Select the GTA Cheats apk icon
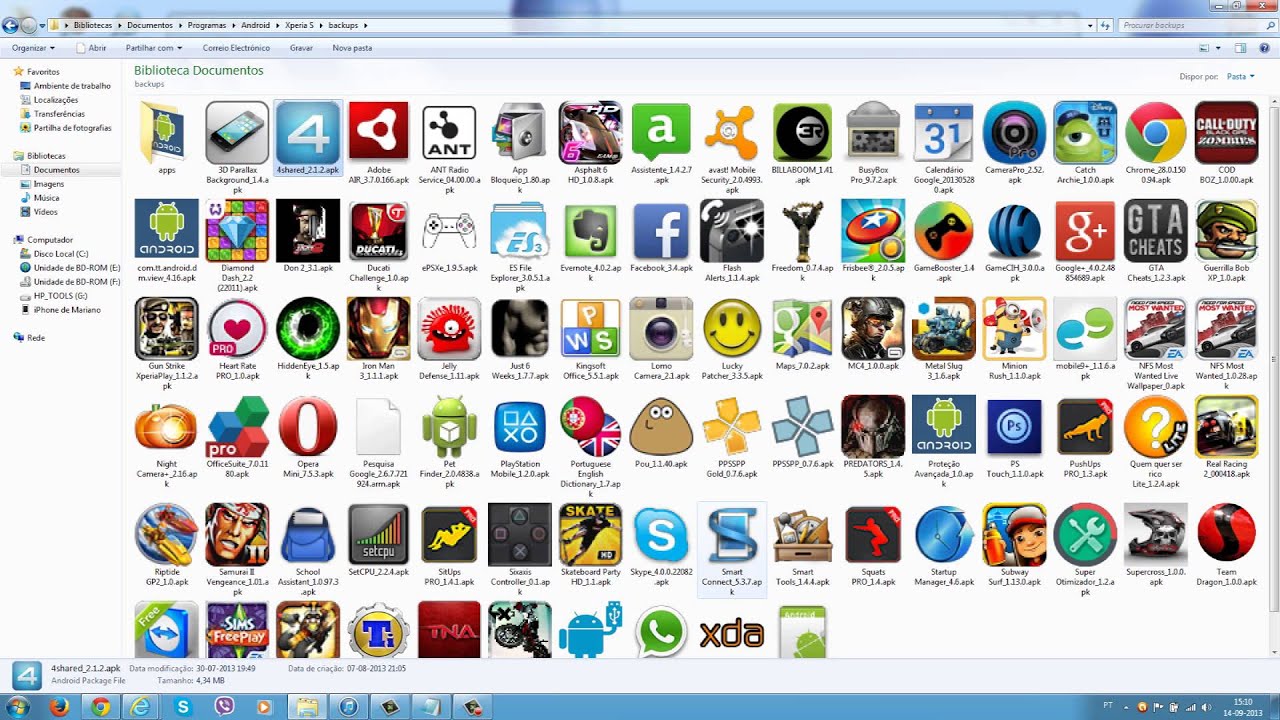Viewport: 1280px width, 720px height. 1155,230
